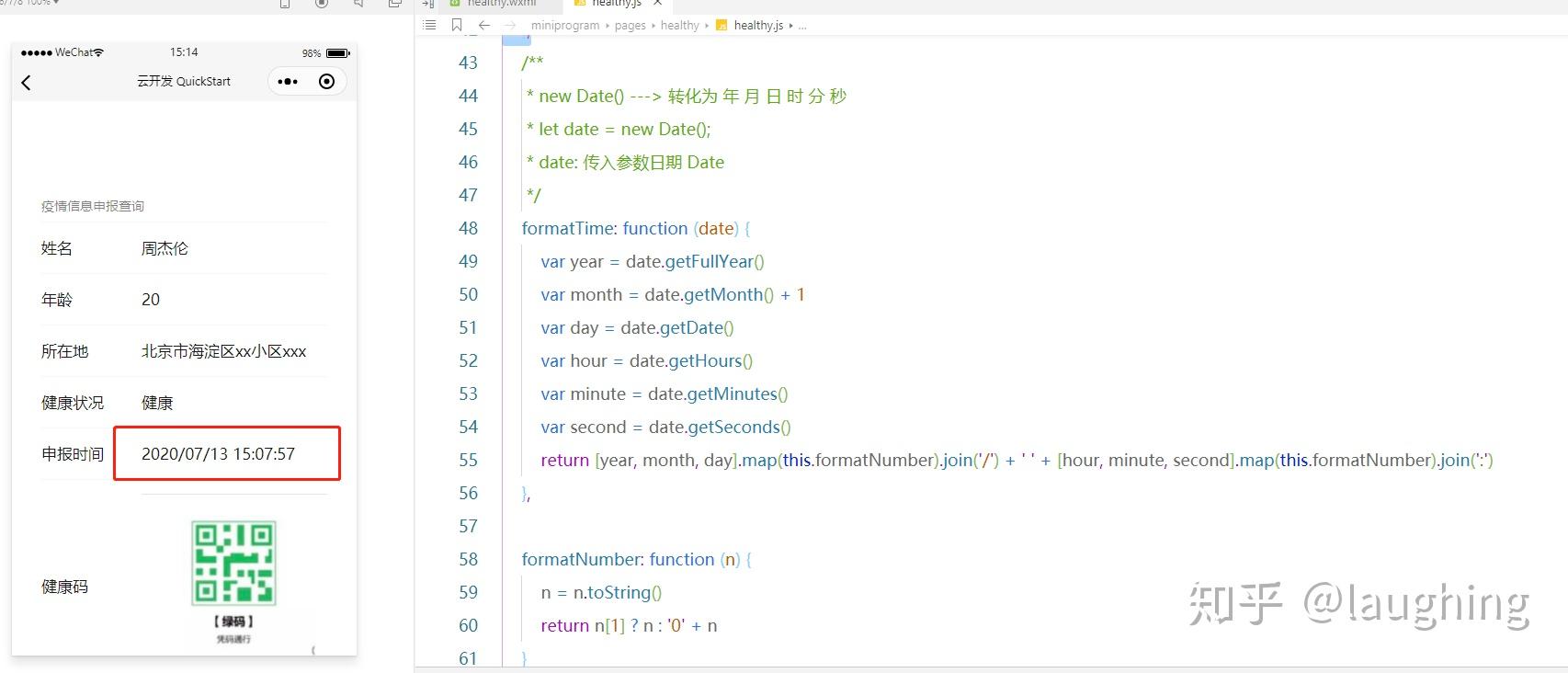
Task: Open the editor outline list icon
Action: pos(429,25)
